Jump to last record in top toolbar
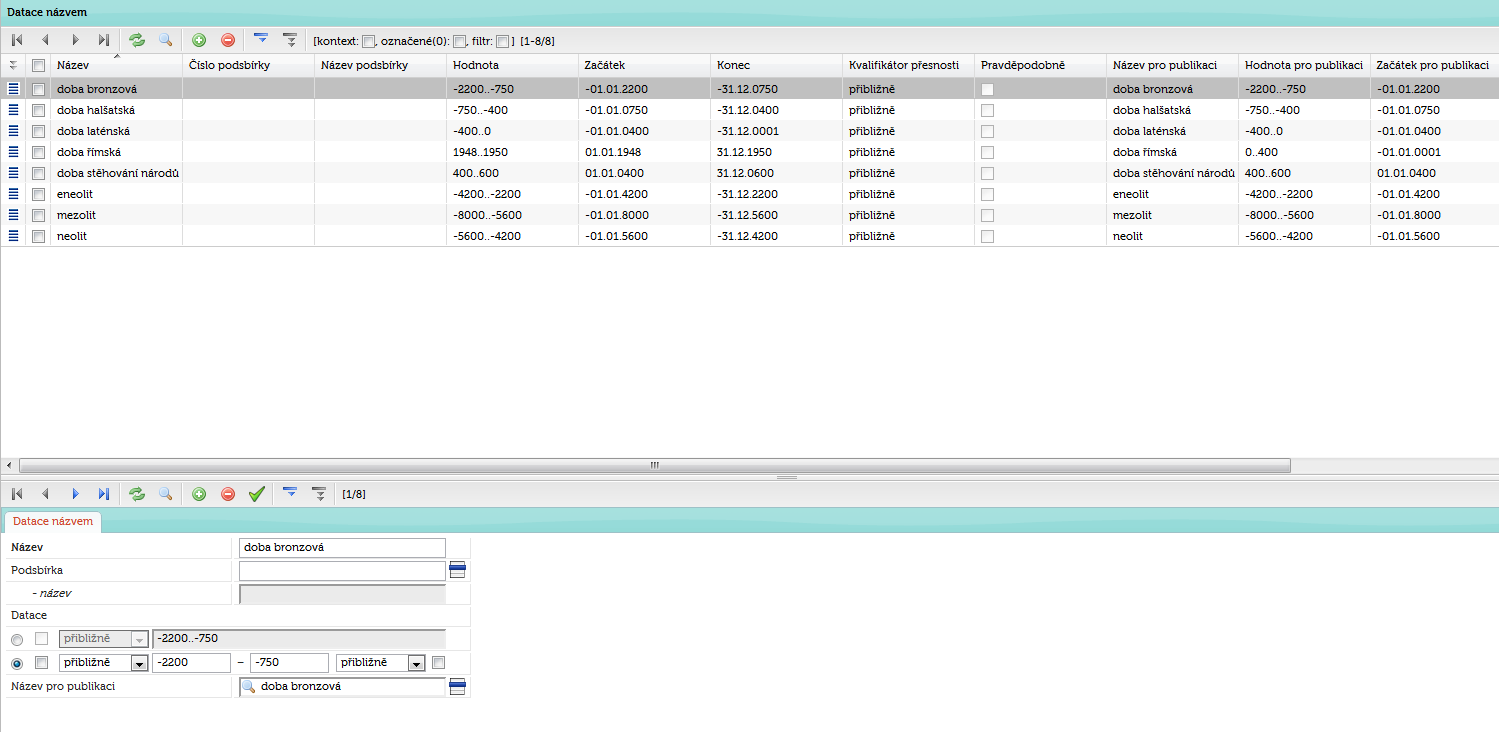Image resolution: width=1499 pixels, height=732 pixels. pos(103,40)
